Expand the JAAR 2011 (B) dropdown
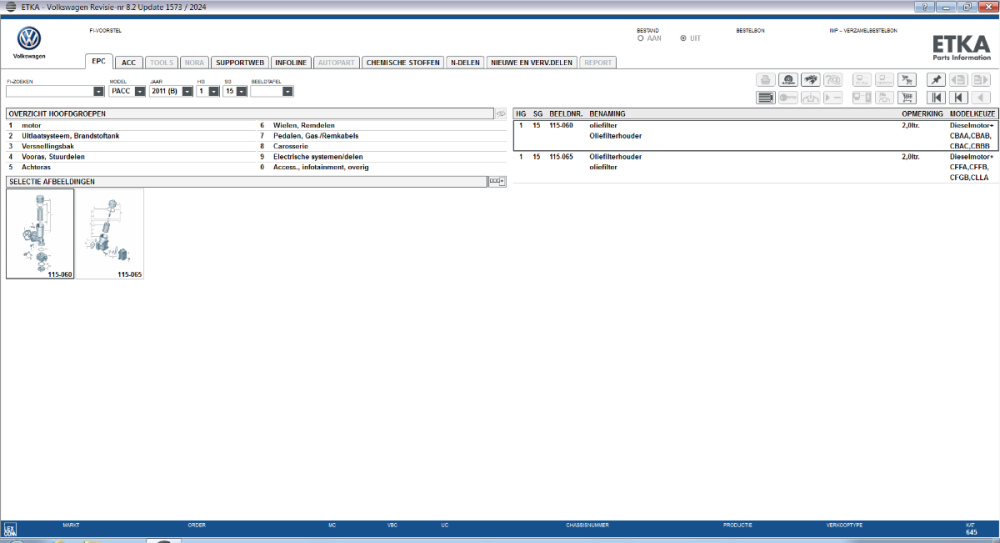Screen dimensions: 1000x543 (187, 91)
